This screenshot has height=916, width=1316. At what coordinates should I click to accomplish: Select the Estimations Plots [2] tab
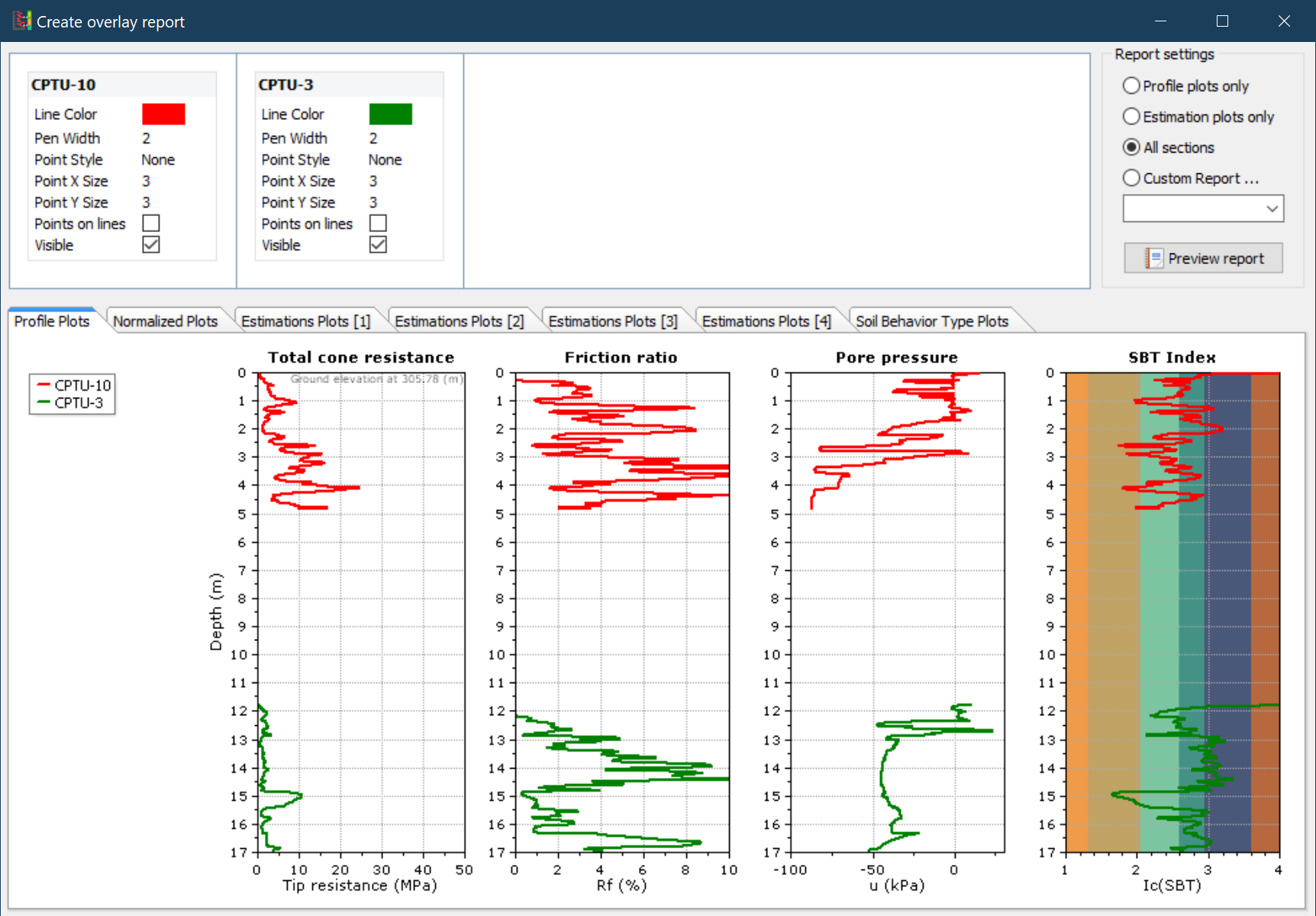(459, 321)
